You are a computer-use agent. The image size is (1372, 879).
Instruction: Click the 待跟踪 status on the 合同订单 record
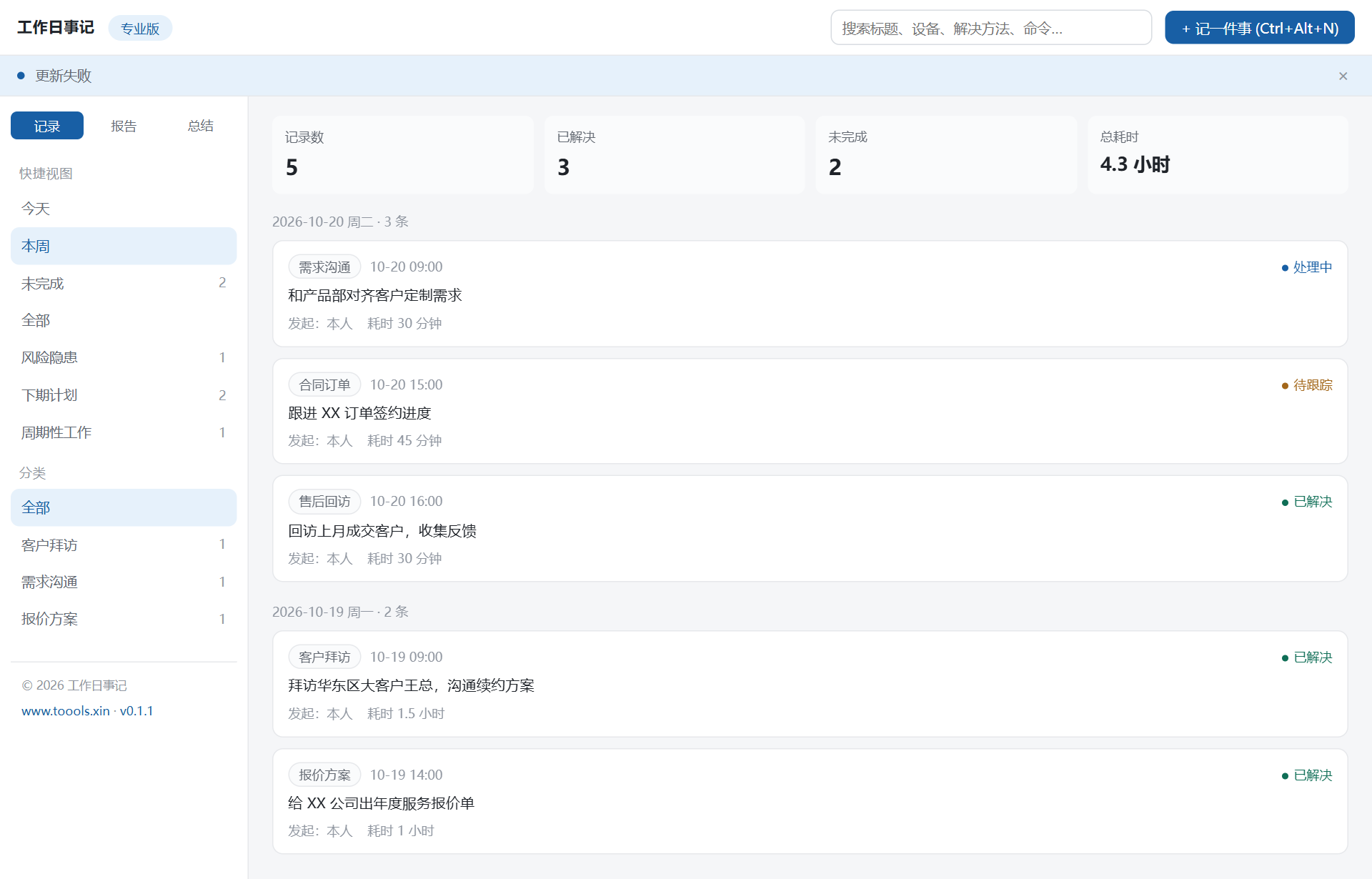1307,385
